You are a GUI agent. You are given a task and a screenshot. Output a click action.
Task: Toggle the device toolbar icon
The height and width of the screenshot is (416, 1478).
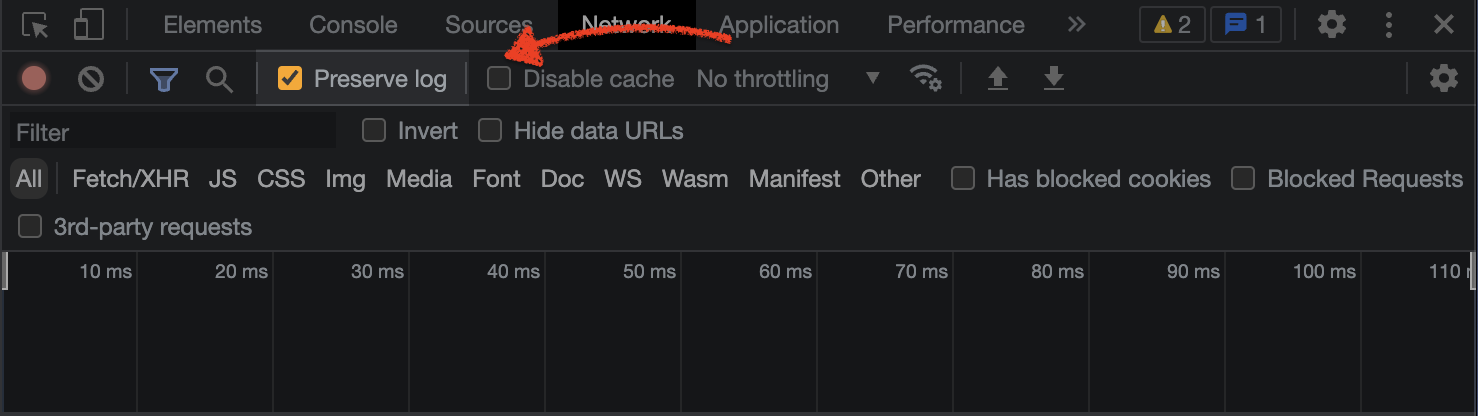click(89, 25)
